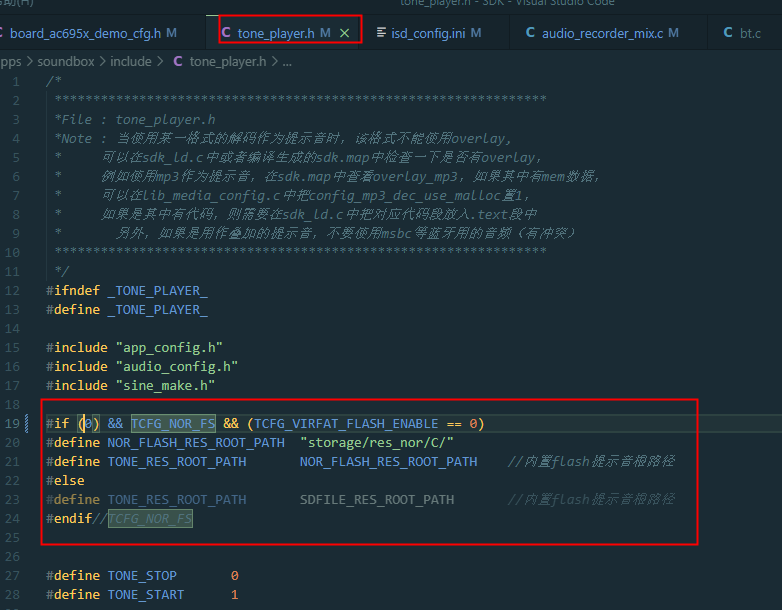This screenshot has width=782, height=610.
Task: Click soundbox in the breadcrumb path
Action: pos(66,61)
